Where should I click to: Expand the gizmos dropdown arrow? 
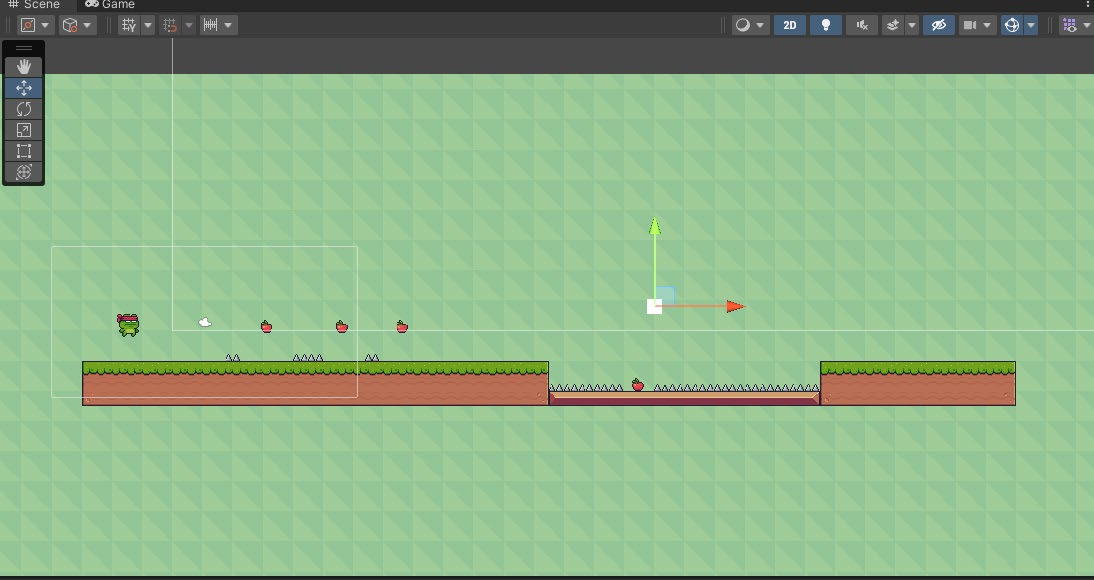point(1031,25)
